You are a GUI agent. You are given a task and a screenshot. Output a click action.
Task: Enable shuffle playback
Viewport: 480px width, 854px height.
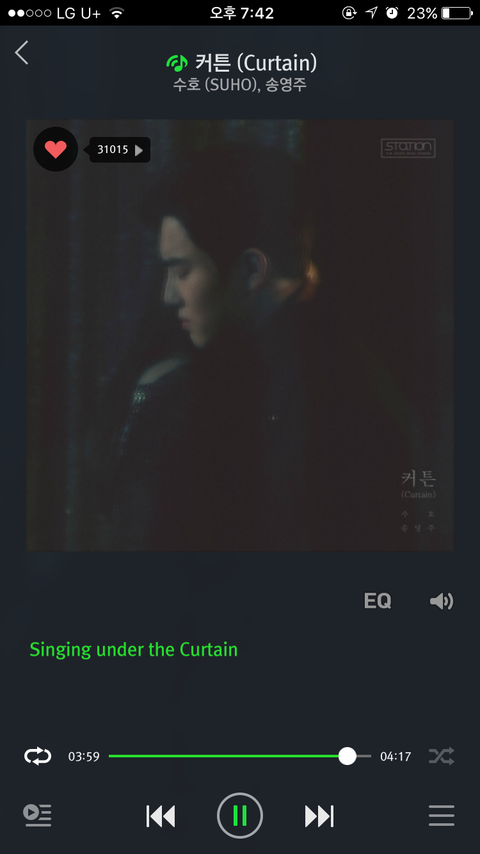(x=441, y=756)
